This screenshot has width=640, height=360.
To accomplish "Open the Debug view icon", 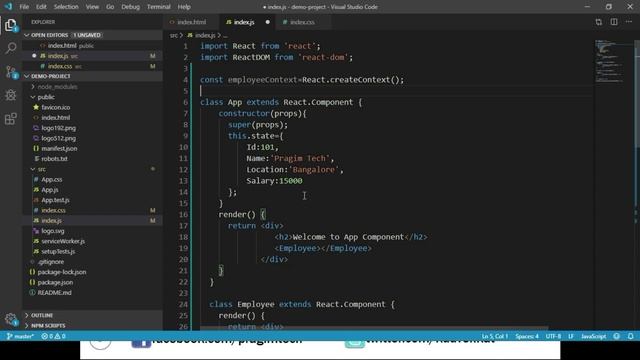I will 11,95.
